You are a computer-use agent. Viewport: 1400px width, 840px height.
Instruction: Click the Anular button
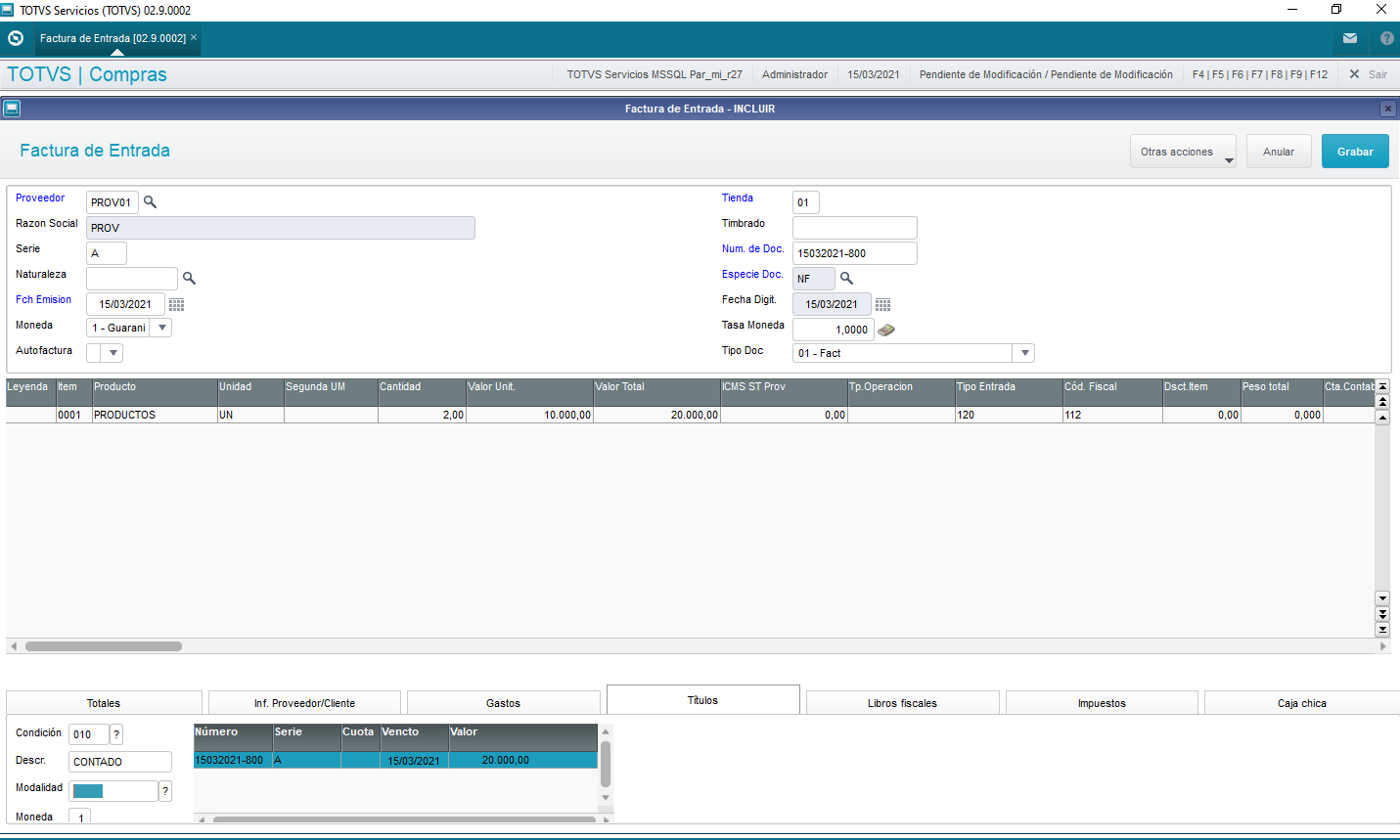pyautogui.click(x=1279, y=152)
